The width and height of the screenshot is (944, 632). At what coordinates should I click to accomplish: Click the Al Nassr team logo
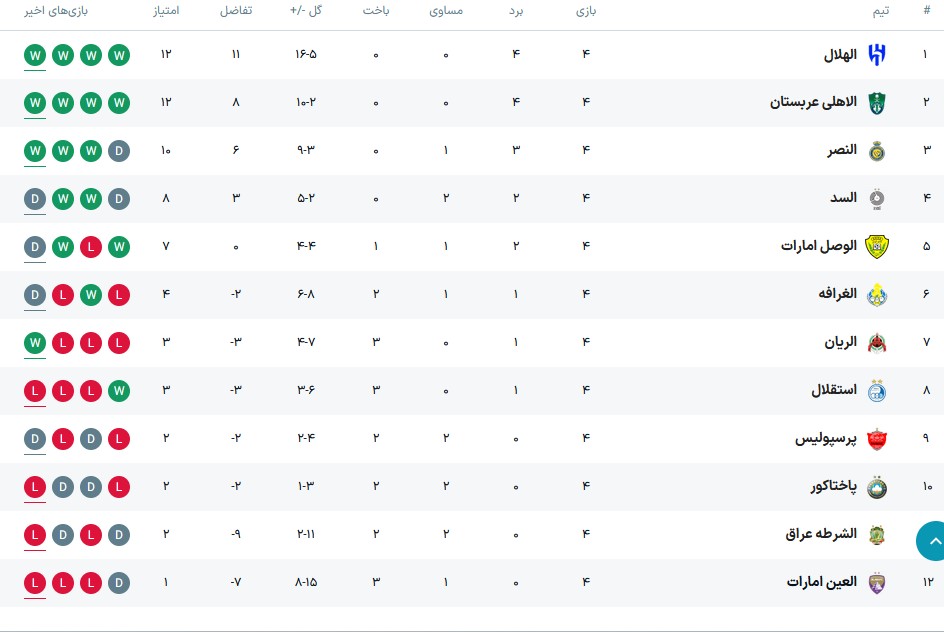coord(877,151)
